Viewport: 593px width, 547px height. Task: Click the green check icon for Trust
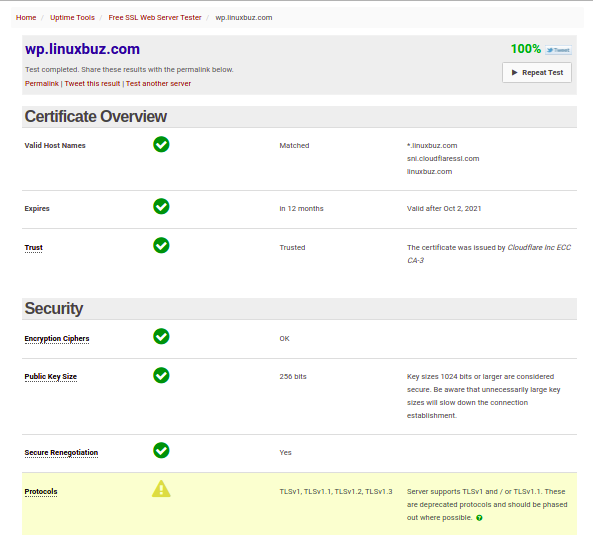coord(161,245)
